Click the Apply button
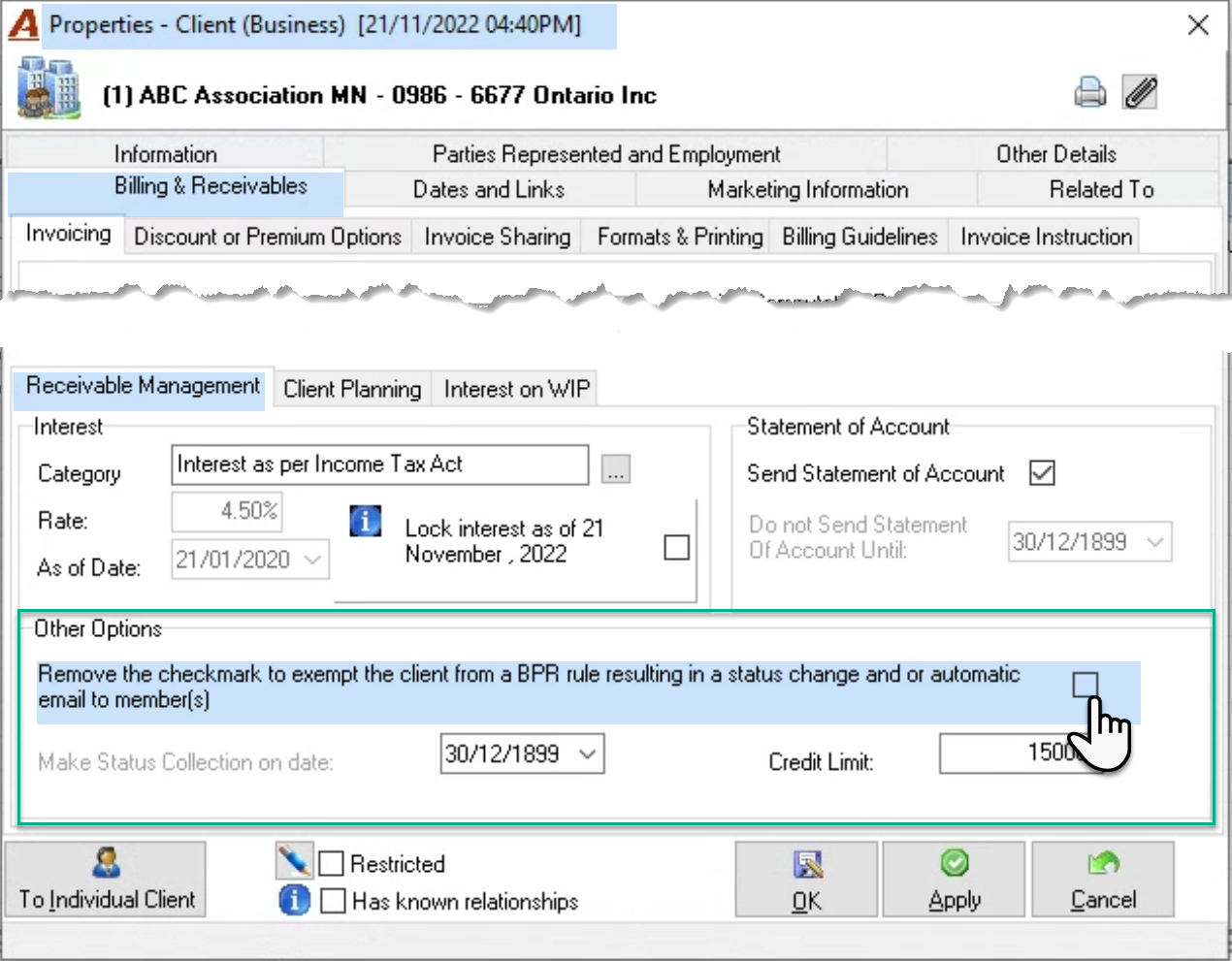The height and width of the screenshot is (961, 1232). coord(955,880)
